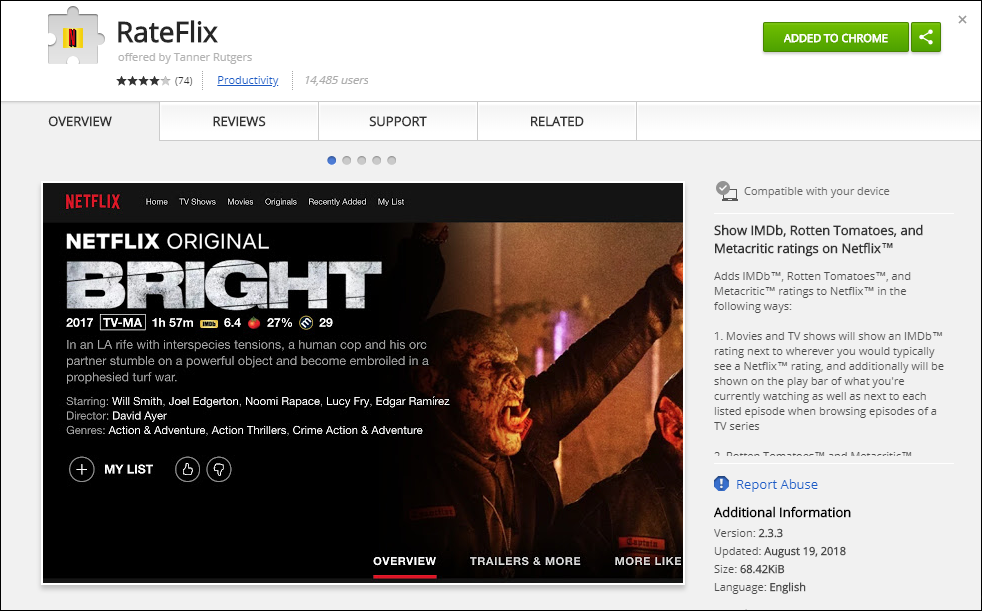982x611 pixels.
Task: Click the Crime Action & Adventure genre
Action: click(358, 431)
